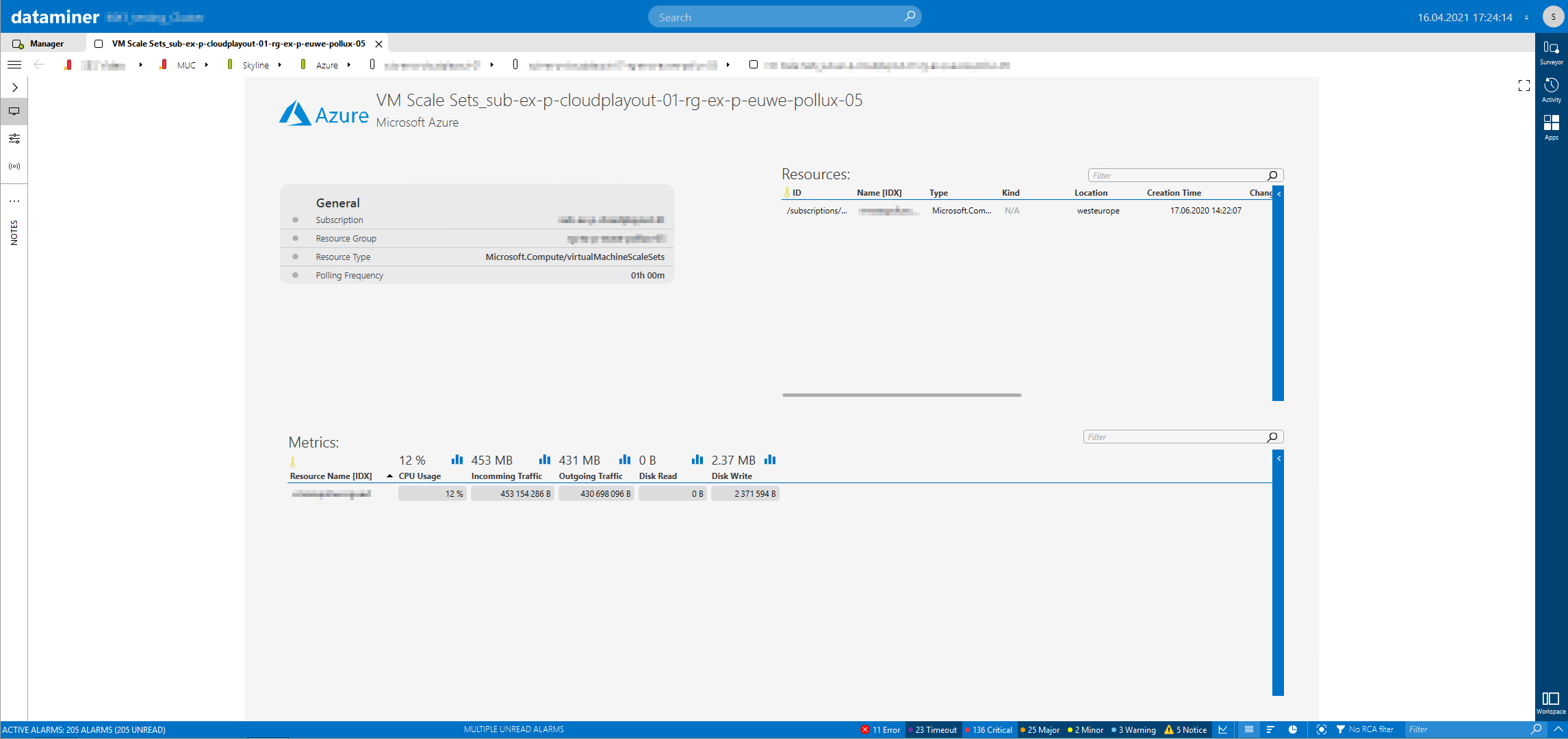Expand the Skyline breadcrumb dropdown arrow

(279, 65)
